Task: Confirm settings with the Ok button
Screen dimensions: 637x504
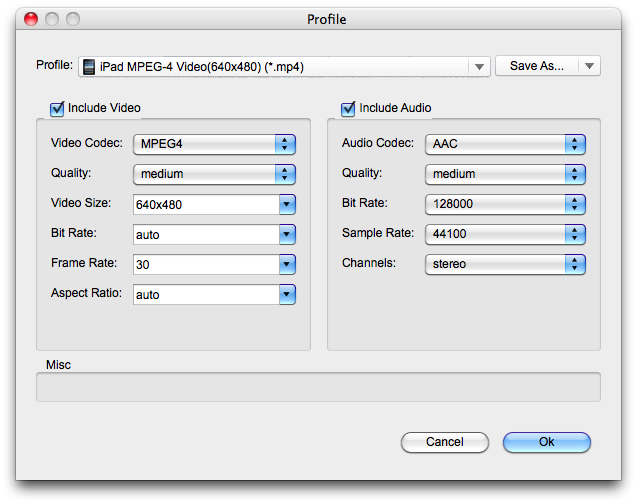Action: pos(546,442)
